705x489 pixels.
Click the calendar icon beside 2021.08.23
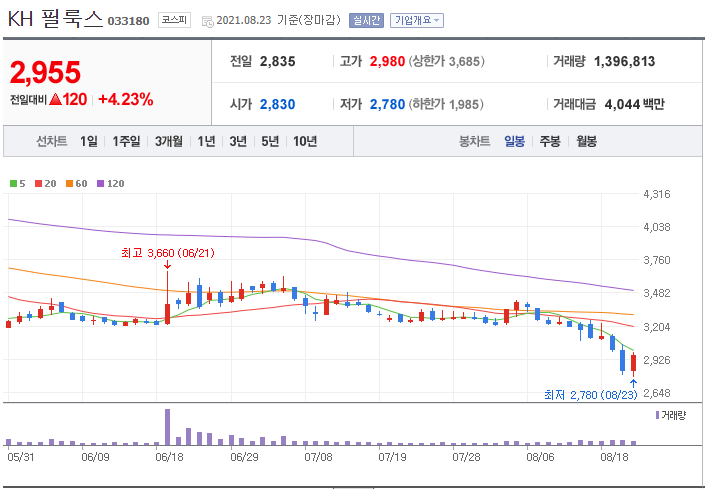click(x=208, y=21)
